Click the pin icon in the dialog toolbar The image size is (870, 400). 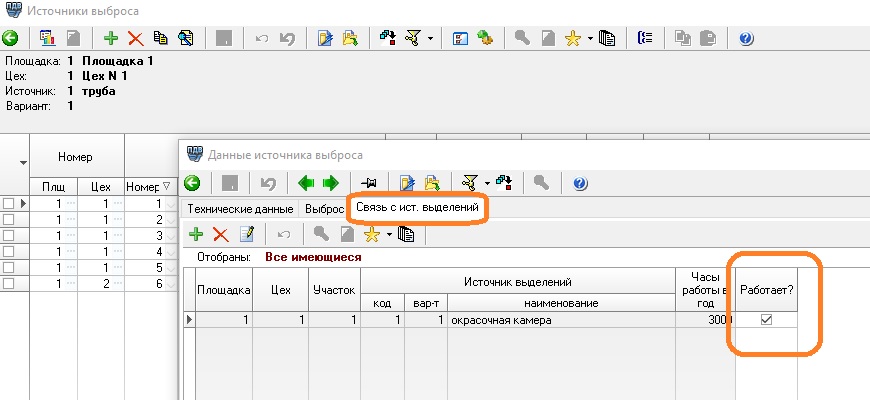click(369, 183)
